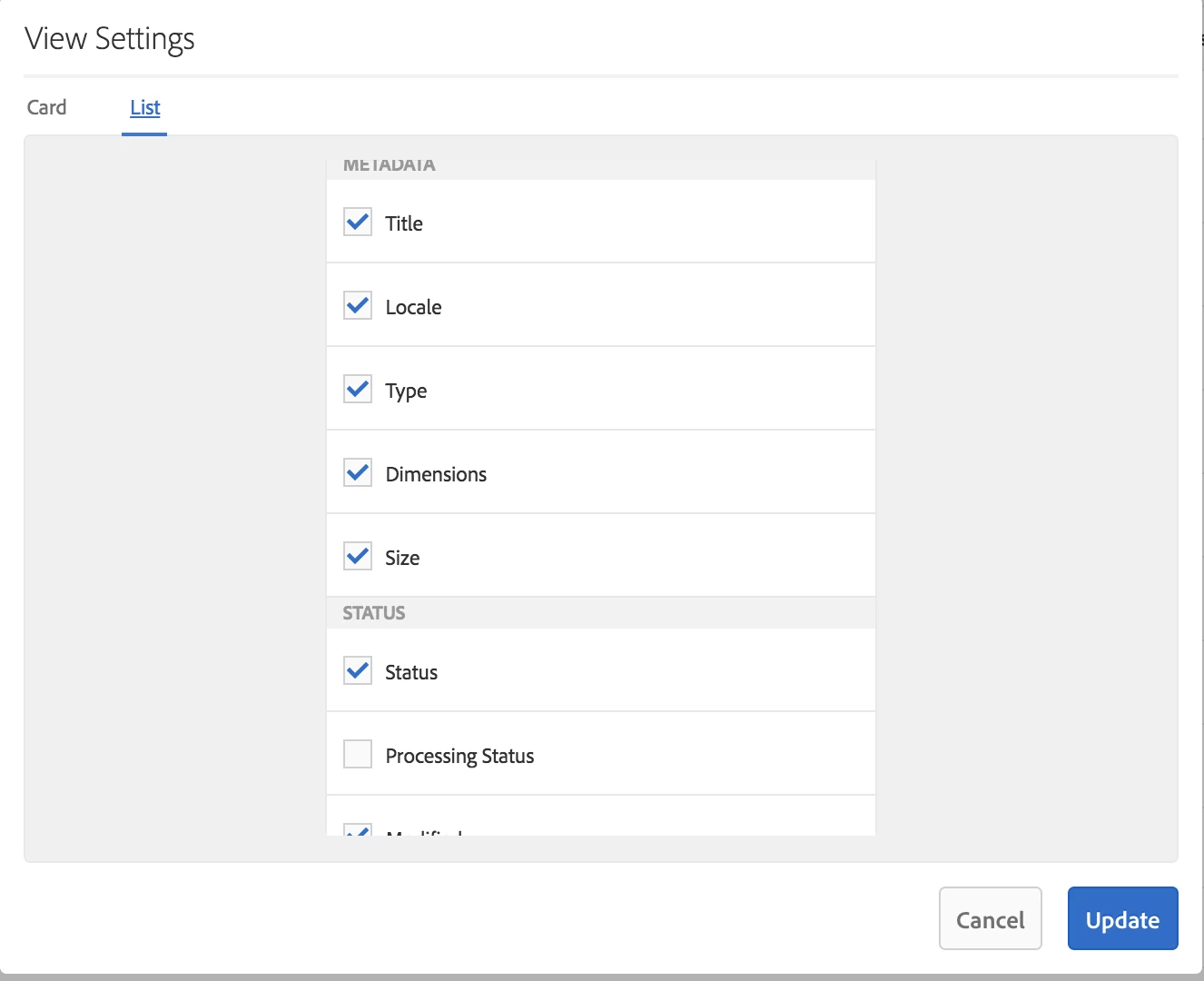Switch to the Card tab
The width and height of the screenshot is (1204, 981).
[47, 107]
